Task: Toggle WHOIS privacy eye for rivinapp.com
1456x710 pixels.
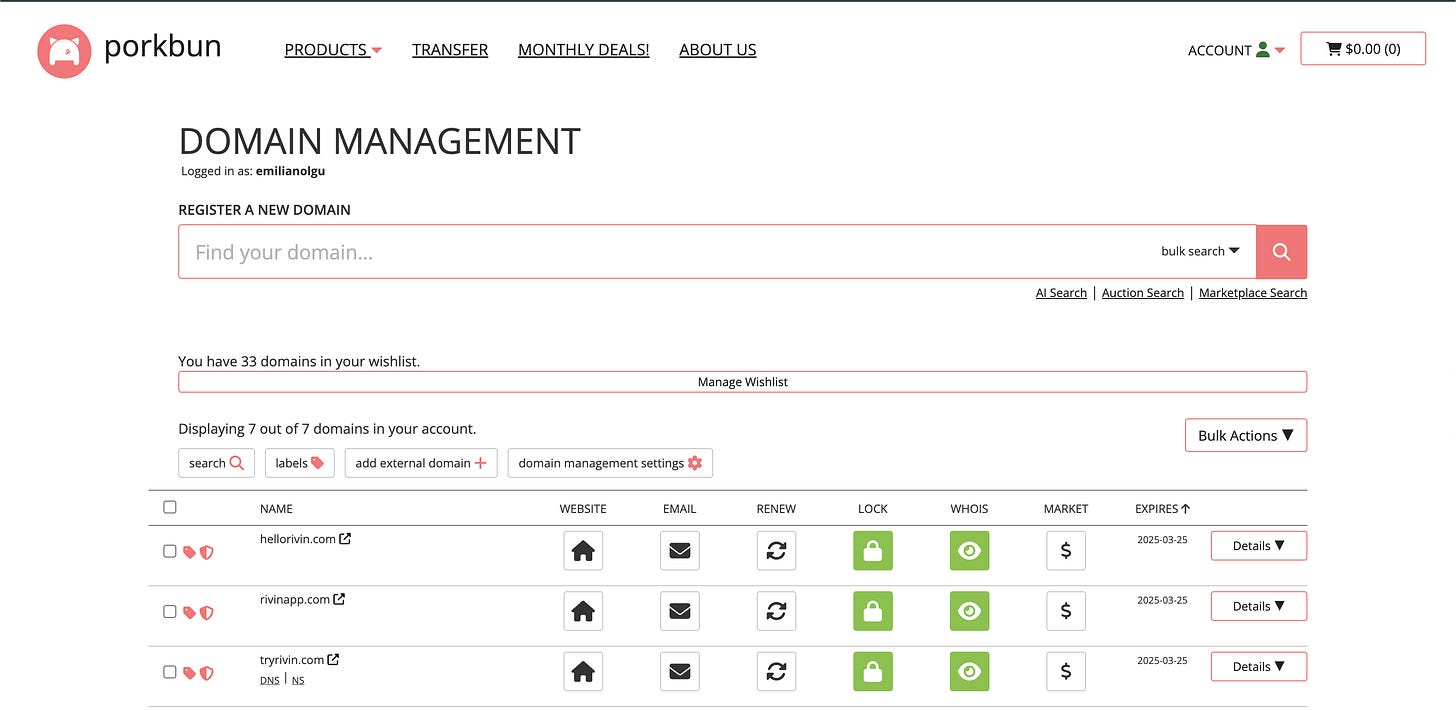Action: (969, 611)
